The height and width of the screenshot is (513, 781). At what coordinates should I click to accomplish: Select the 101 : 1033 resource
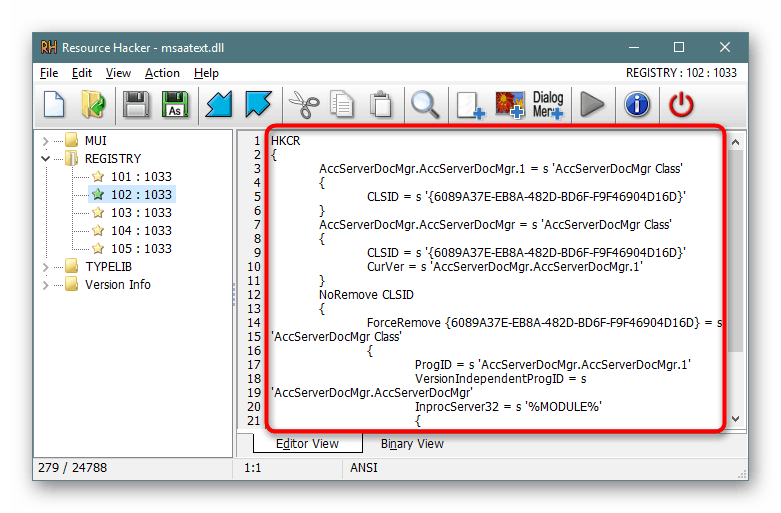[x=141, y=177]
